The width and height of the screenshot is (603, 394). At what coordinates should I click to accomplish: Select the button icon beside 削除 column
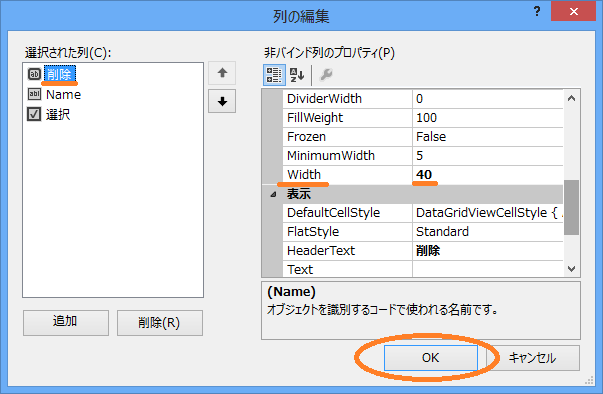click(x=34, y=74)
